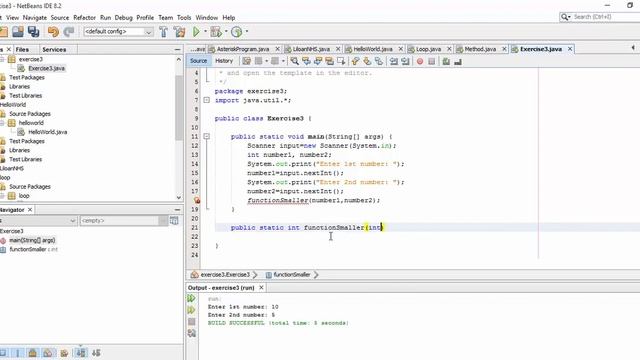This screenshot has width=640, height=360.
Task: Show editor tab list arrow
Action: coord(633,48)
